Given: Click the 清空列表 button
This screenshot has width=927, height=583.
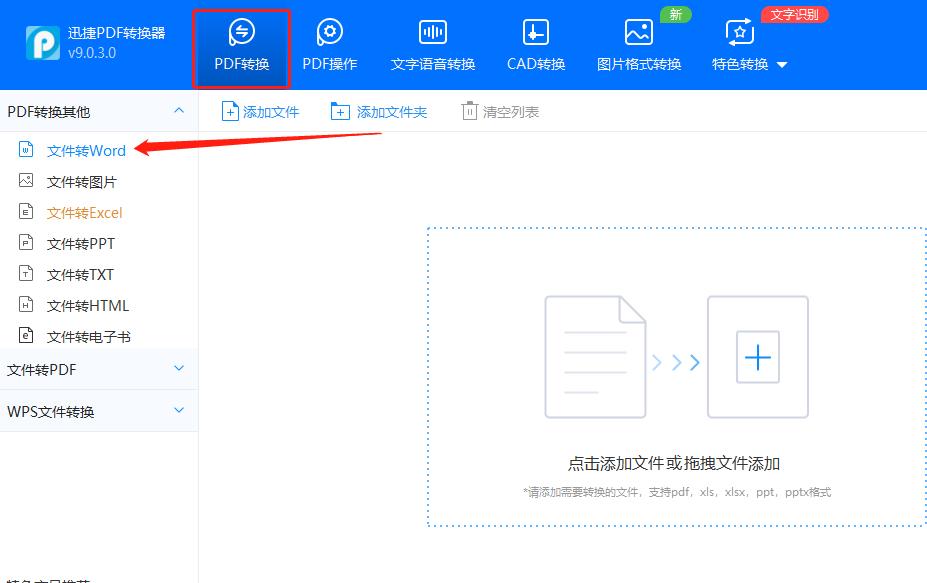Looking at the screenshot, I should coord(499,113).
